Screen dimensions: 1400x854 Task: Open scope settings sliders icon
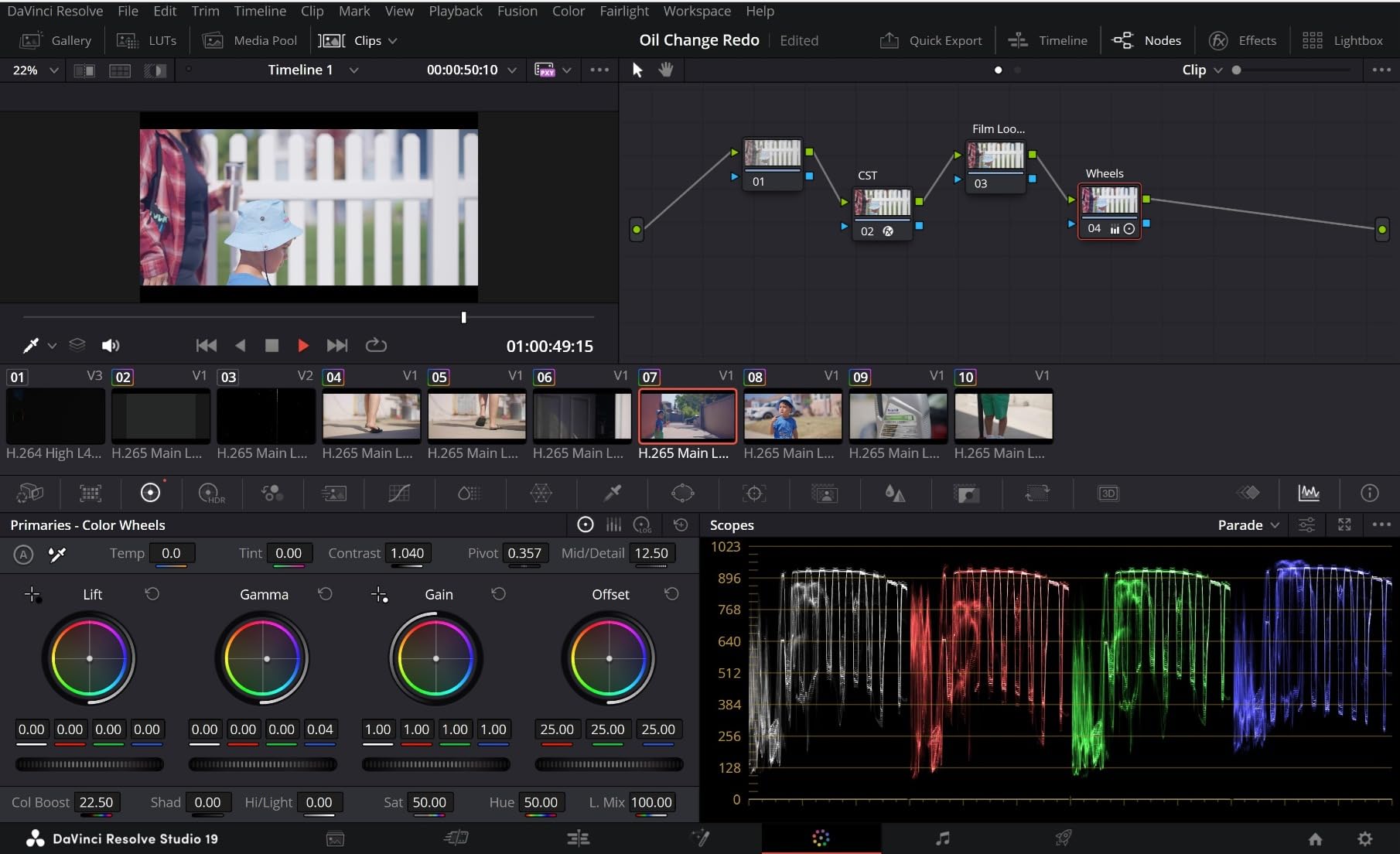(x=1306, y=525)
